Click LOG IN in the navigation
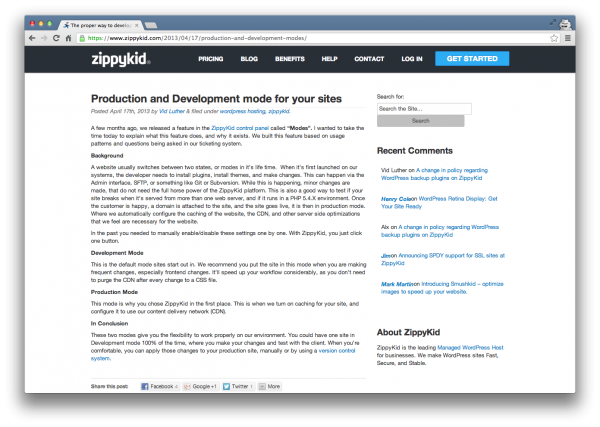This screenshot has height=427, width=600. pos(412,59)
